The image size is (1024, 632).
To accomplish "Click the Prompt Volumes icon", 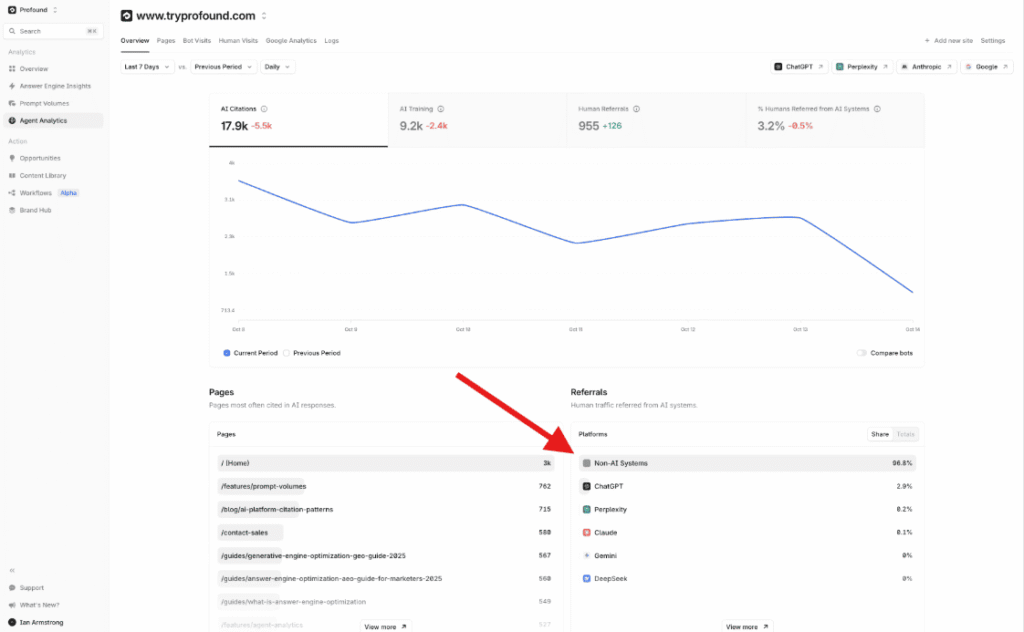I will pos(12,103).
